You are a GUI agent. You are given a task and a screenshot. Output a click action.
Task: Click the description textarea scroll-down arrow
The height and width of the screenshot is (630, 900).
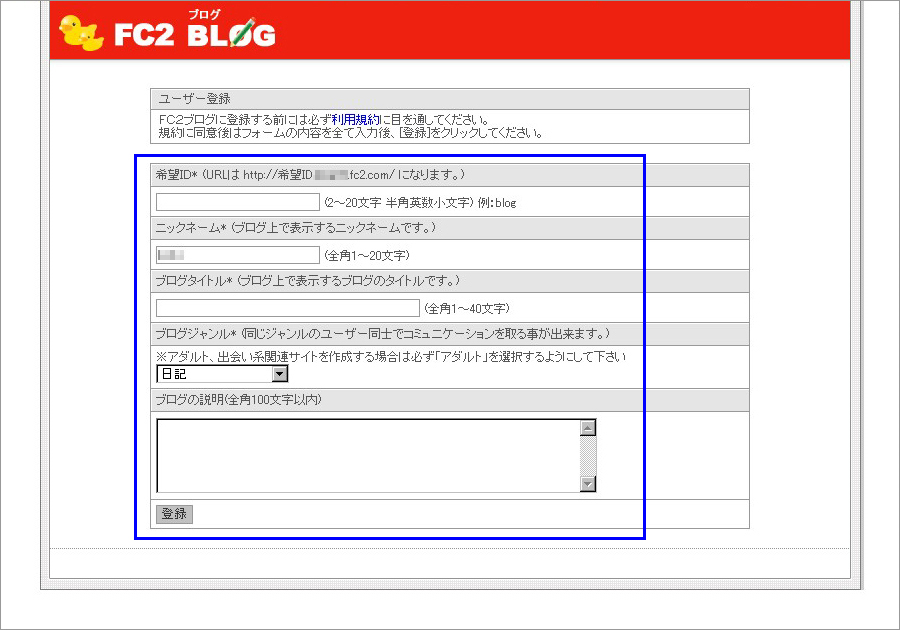[x=588, y=484]
